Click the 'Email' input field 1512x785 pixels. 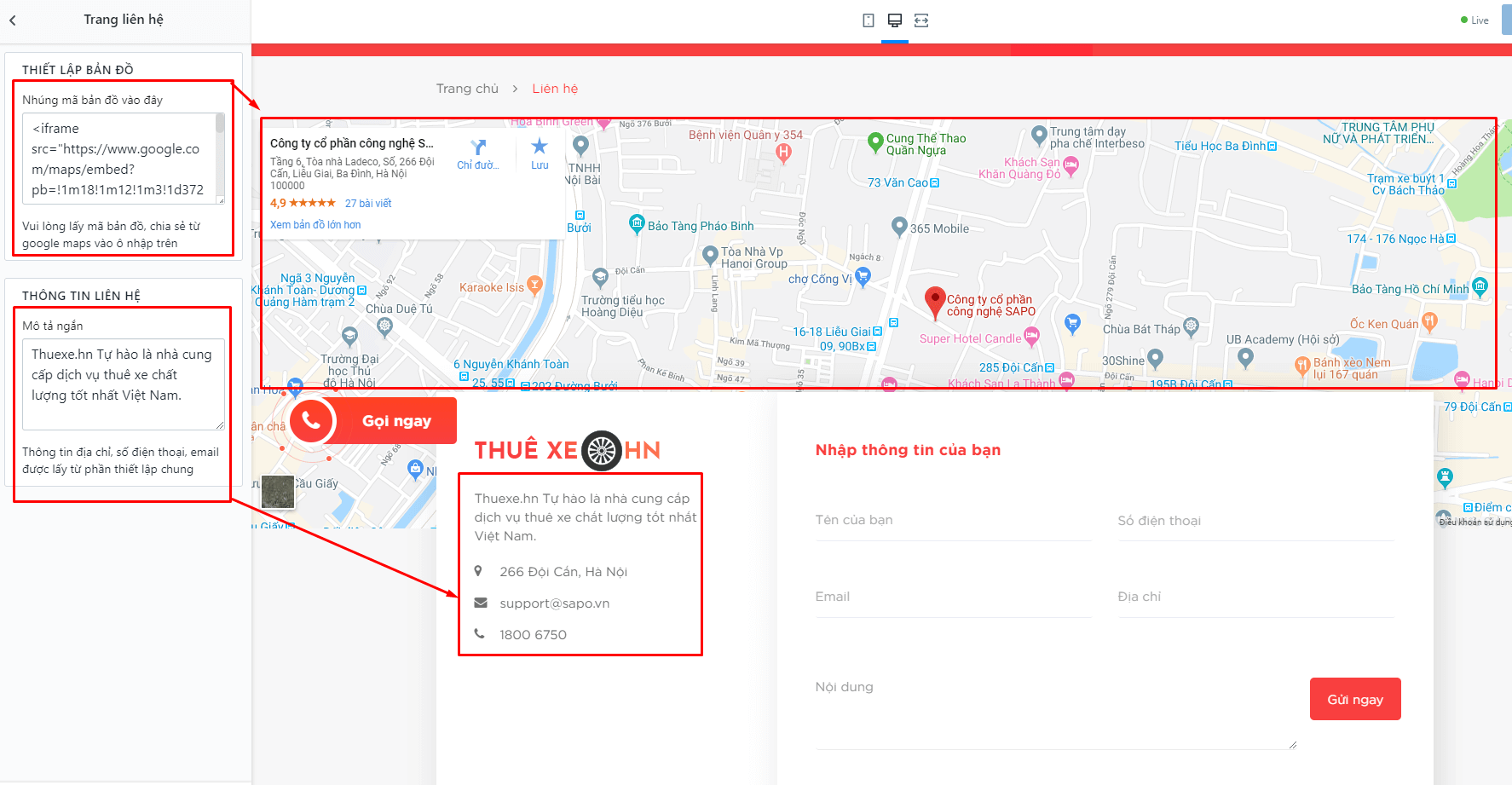pos(953,597)
